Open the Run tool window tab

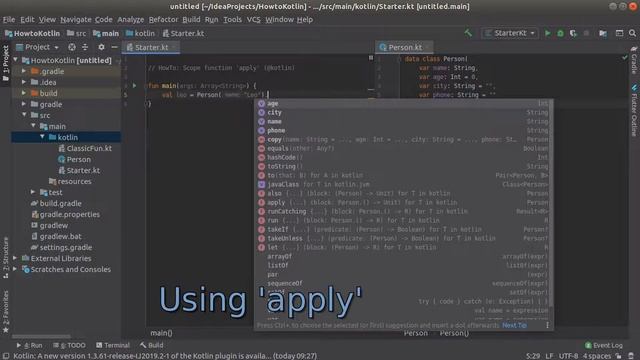coord(30,345)
